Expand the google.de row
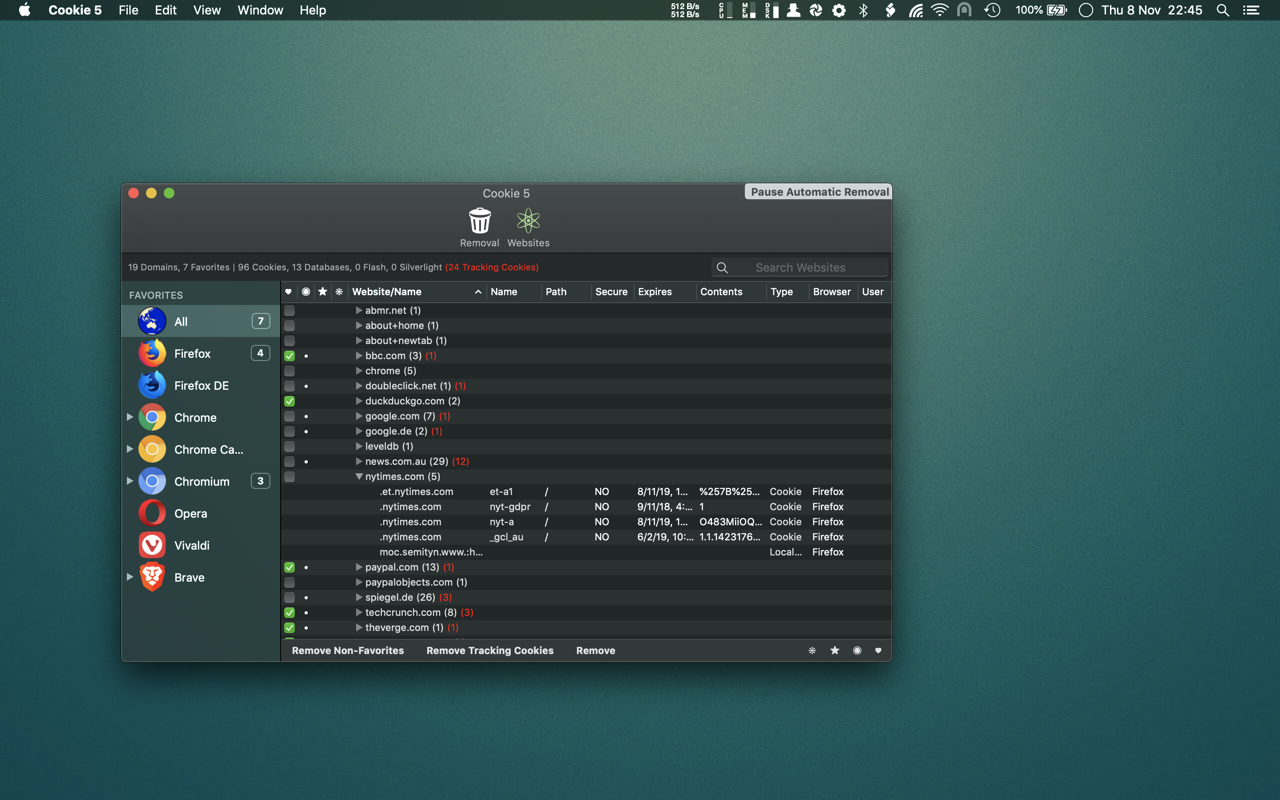 pyautogui.click(x=359, y=431)
